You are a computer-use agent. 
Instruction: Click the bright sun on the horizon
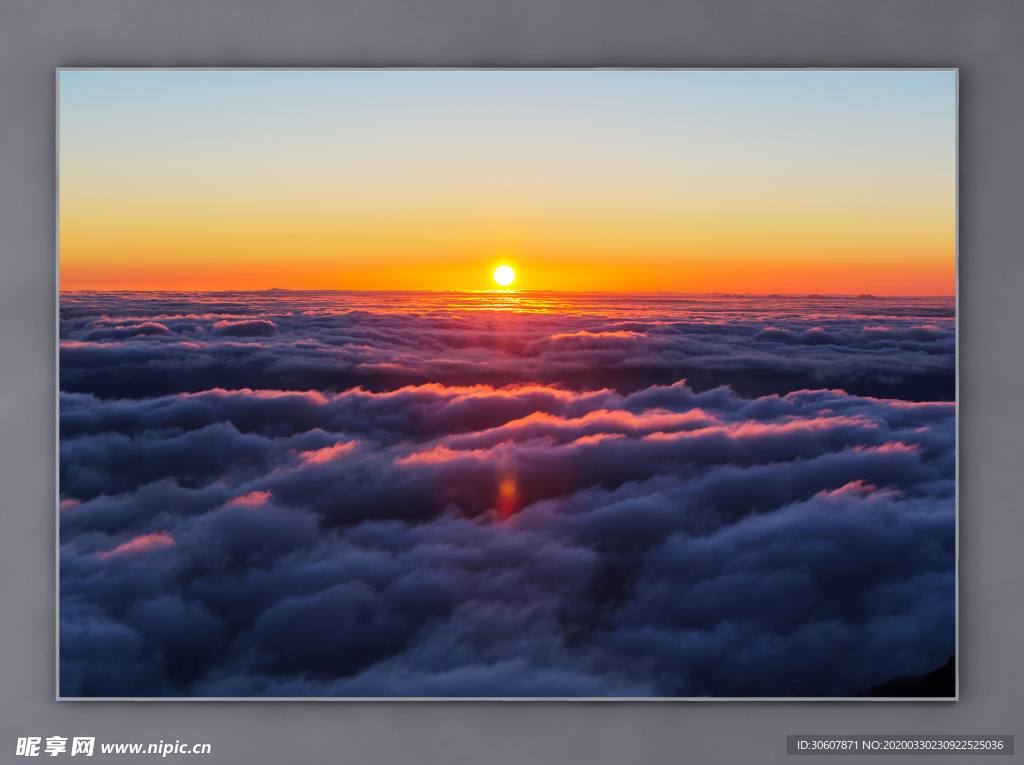(504, 275)
